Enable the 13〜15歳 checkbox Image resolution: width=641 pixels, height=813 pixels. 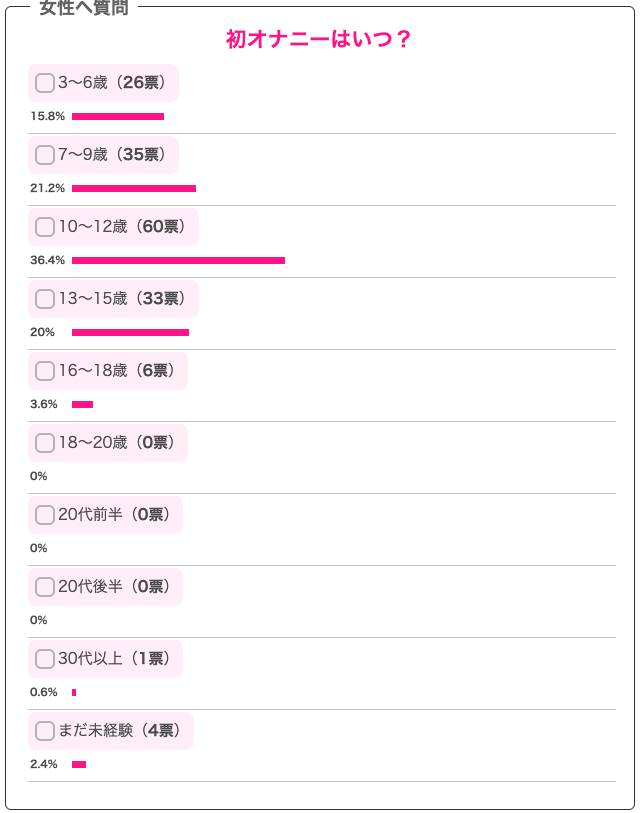click(45, 299)
